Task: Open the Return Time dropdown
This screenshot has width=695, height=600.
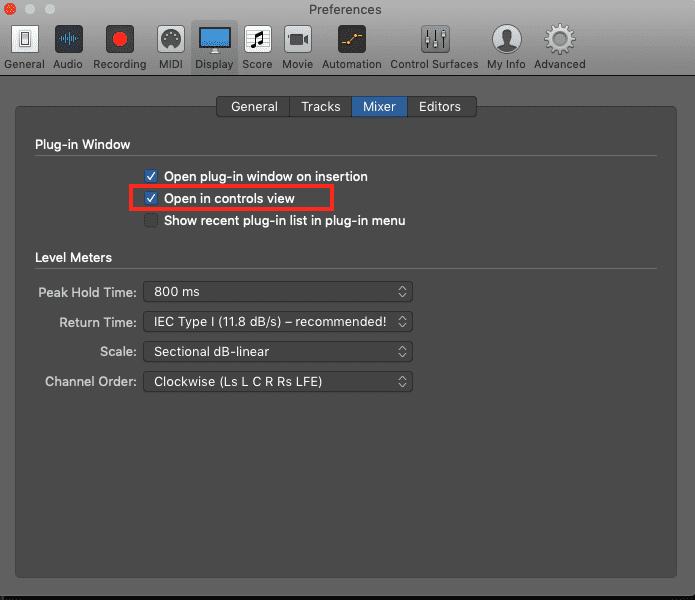Action: pyautogui.click(x=278, y=322)
